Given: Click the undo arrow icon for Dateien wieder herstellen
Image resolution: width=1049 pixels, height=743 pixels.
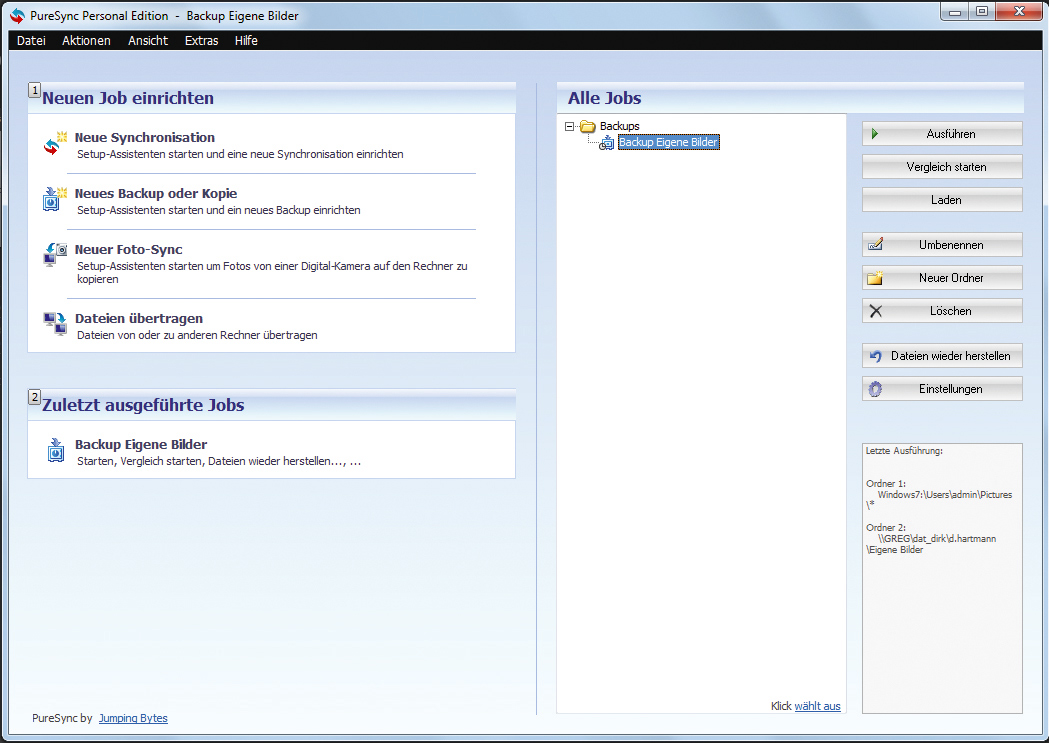Looking at the screenshot, I should click(875, 356).
